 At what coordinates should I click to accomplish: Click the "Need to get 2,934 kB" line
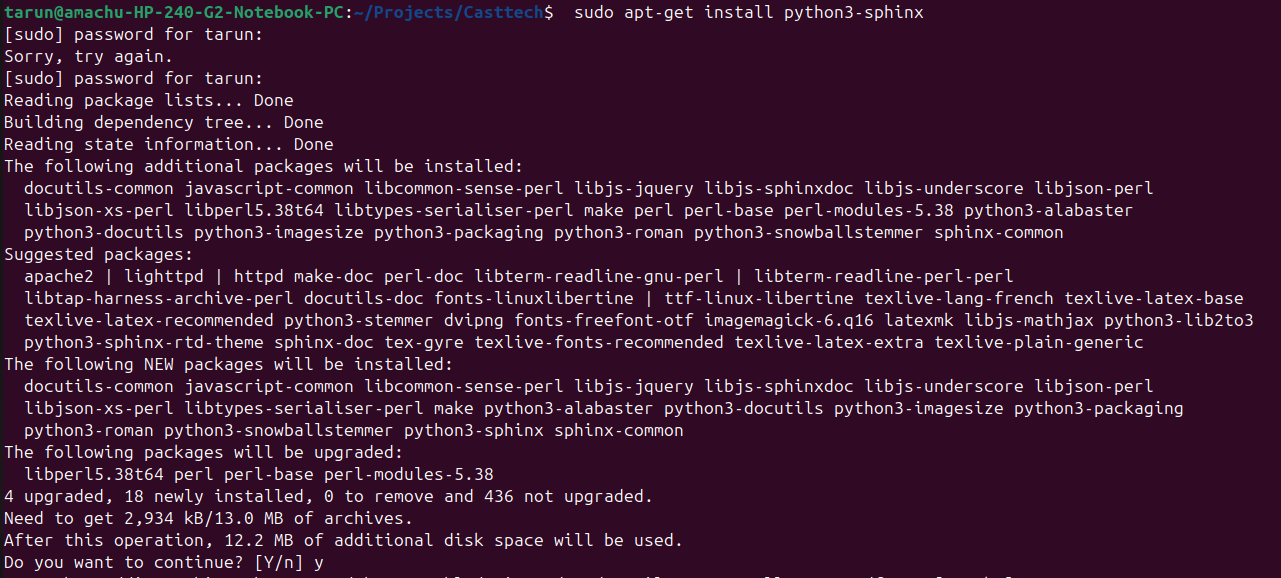208,518
